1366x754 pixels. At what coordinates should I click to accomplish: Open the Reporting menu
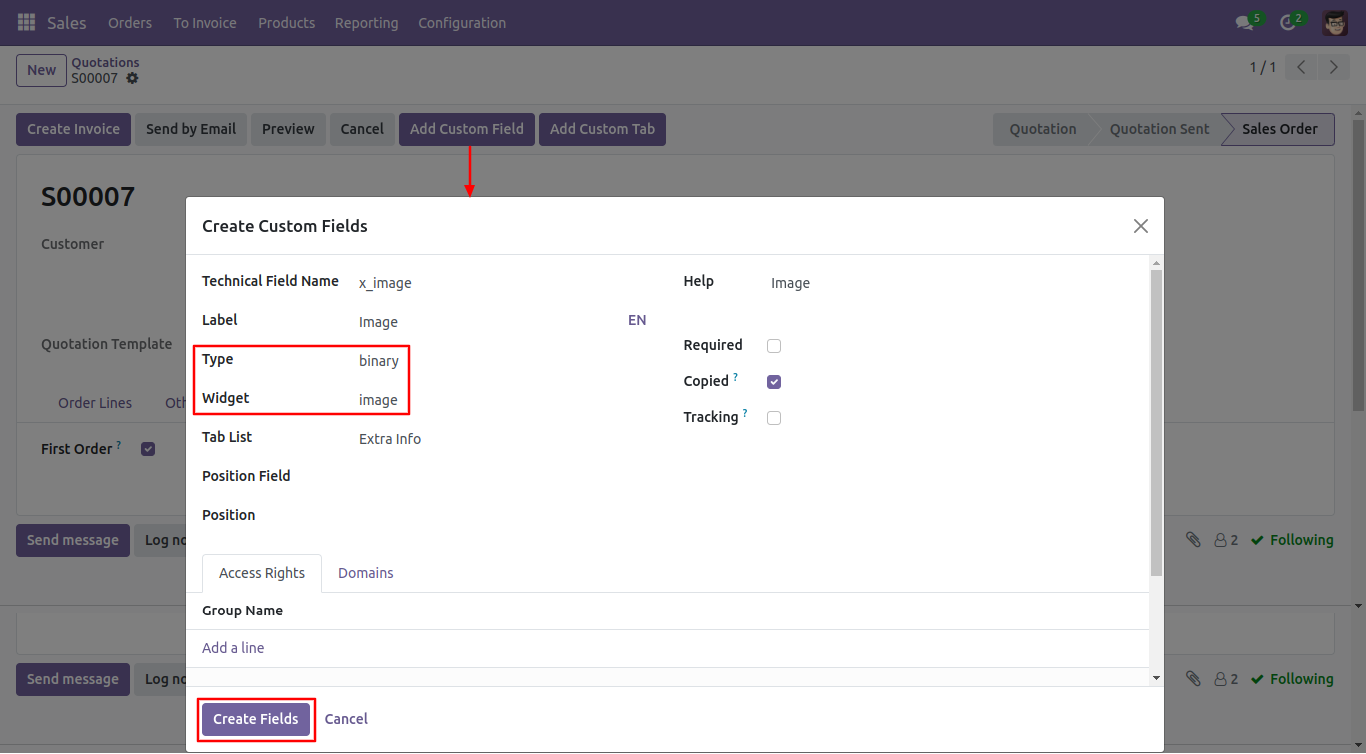click(x=366, y=22)
